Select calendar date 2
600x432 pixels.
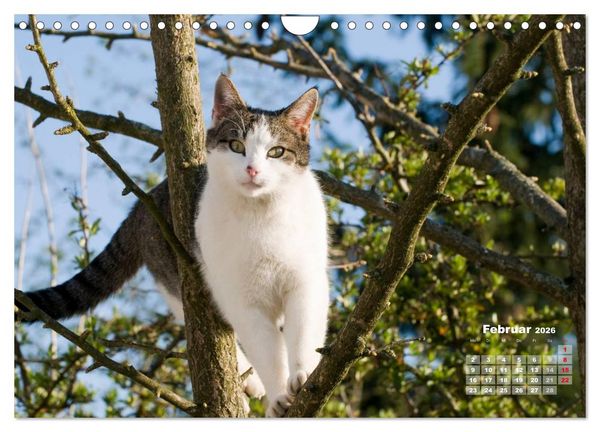pos(473,360)
